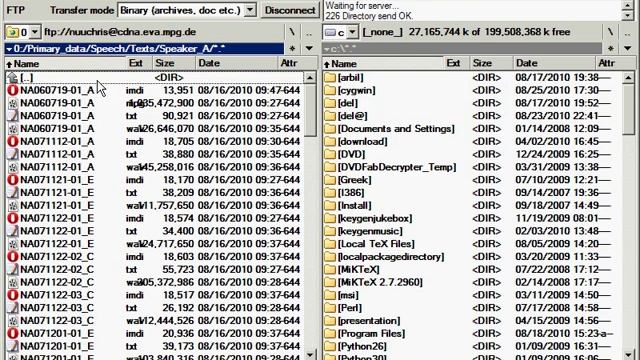Open the left panel drive selector dropdown
640x360 pixels.
click(x=35, y=32)
